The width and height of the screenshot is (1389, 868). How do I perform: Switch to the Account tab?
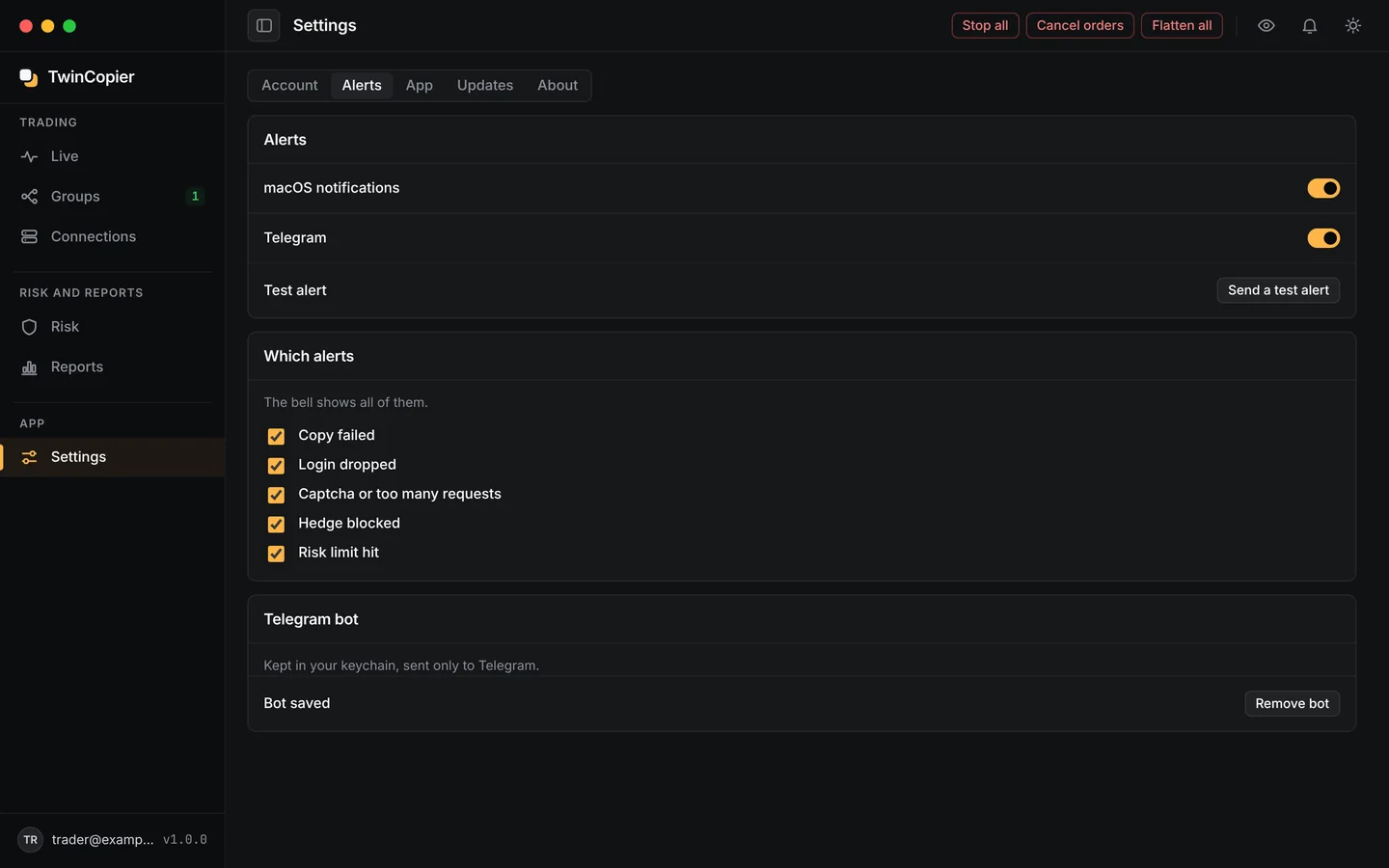289,86
